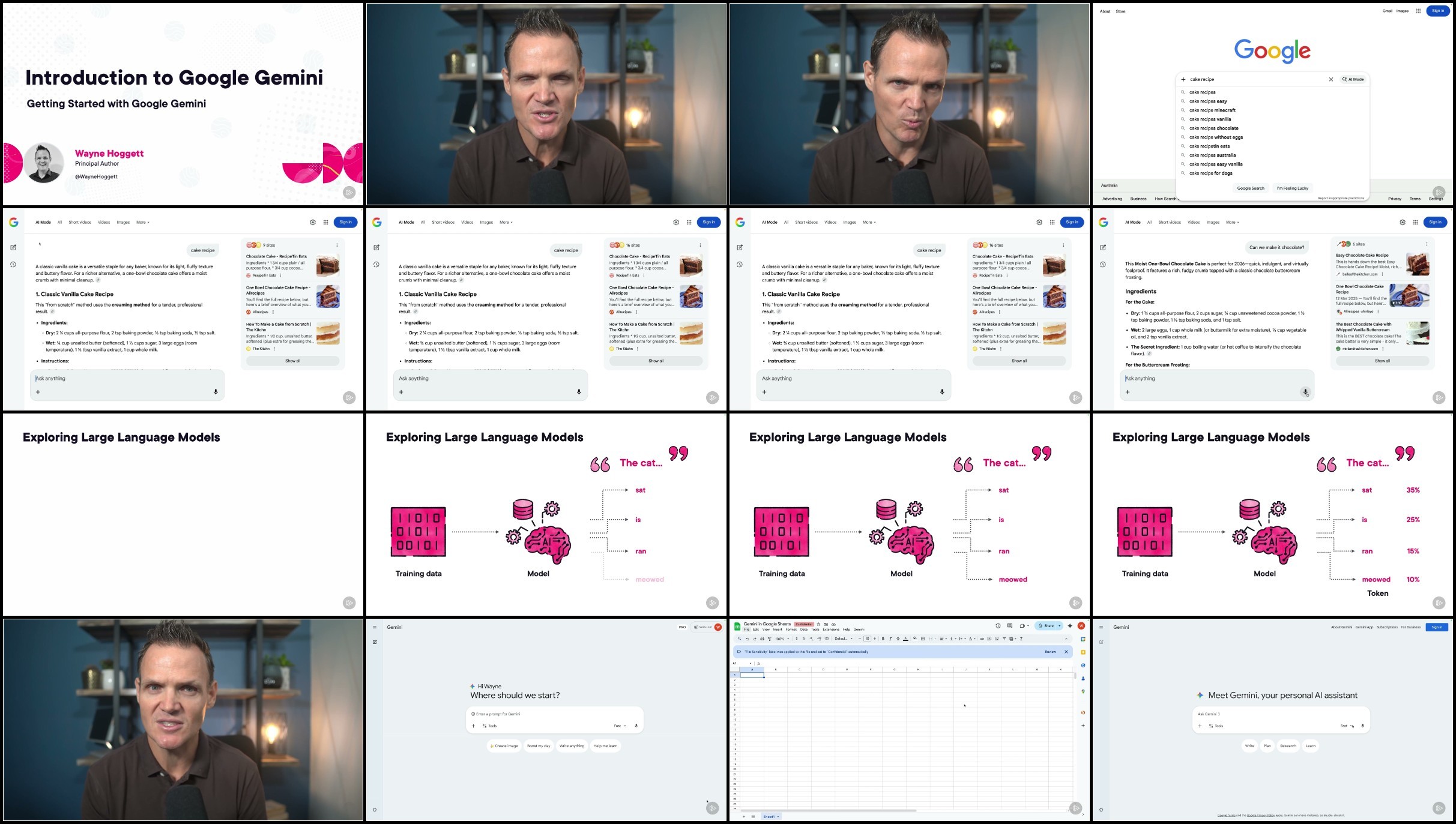Open Gemini spark icon beside Sheets Share button
Image resolution: width=1456 pixels, height=824 pixels.
[1070, 626]
